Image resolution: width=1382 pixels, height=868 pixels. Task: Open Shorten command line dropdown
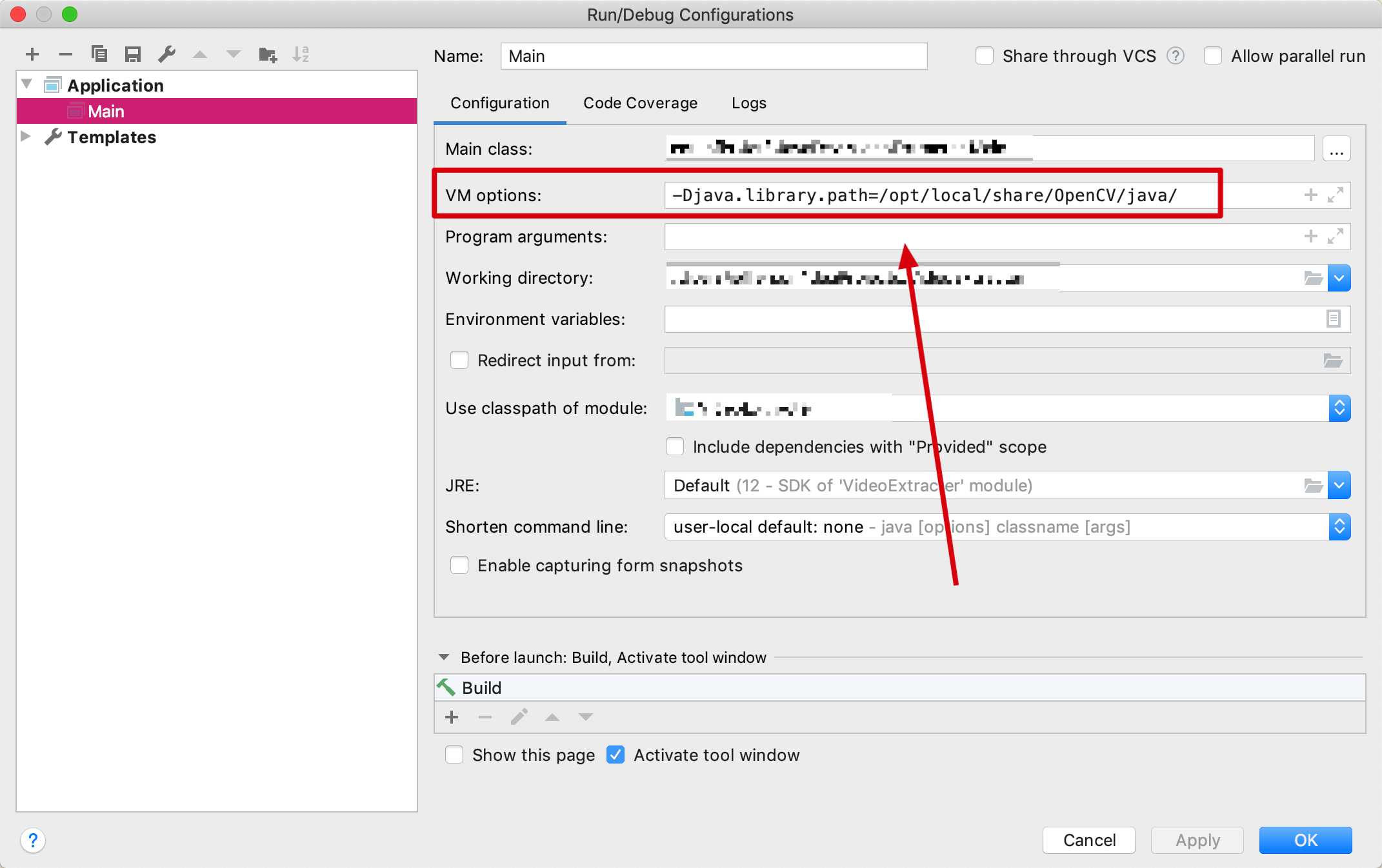pos(1339,527)
